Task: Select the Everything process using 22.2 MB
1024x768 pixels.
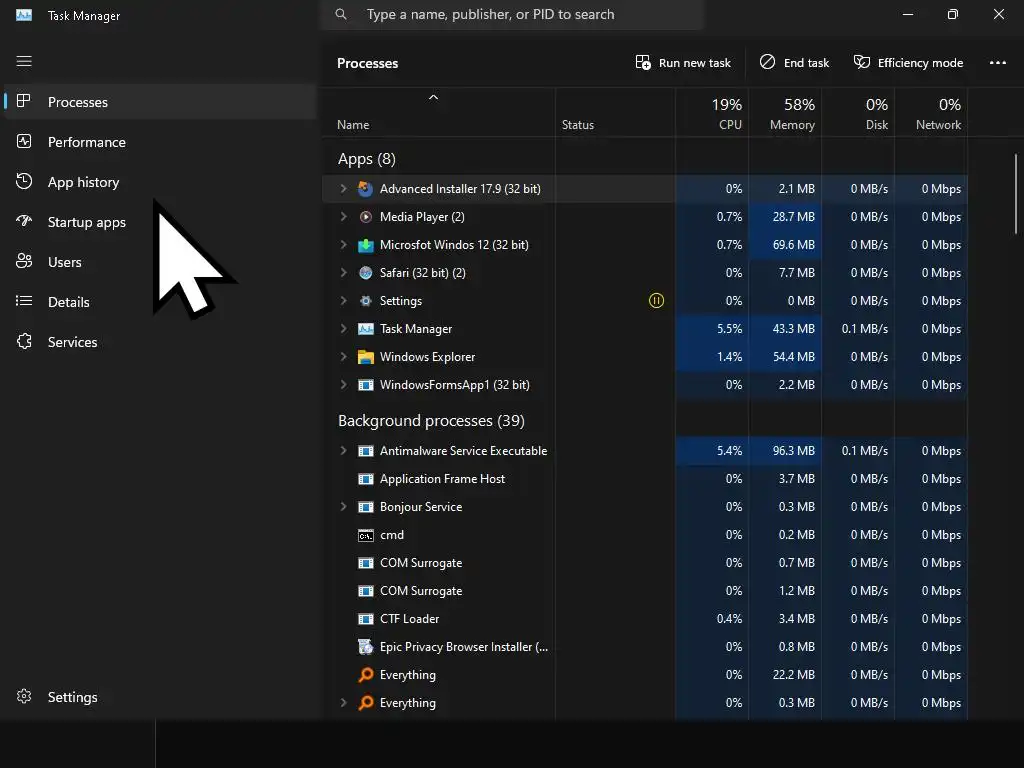Action: 645,675
